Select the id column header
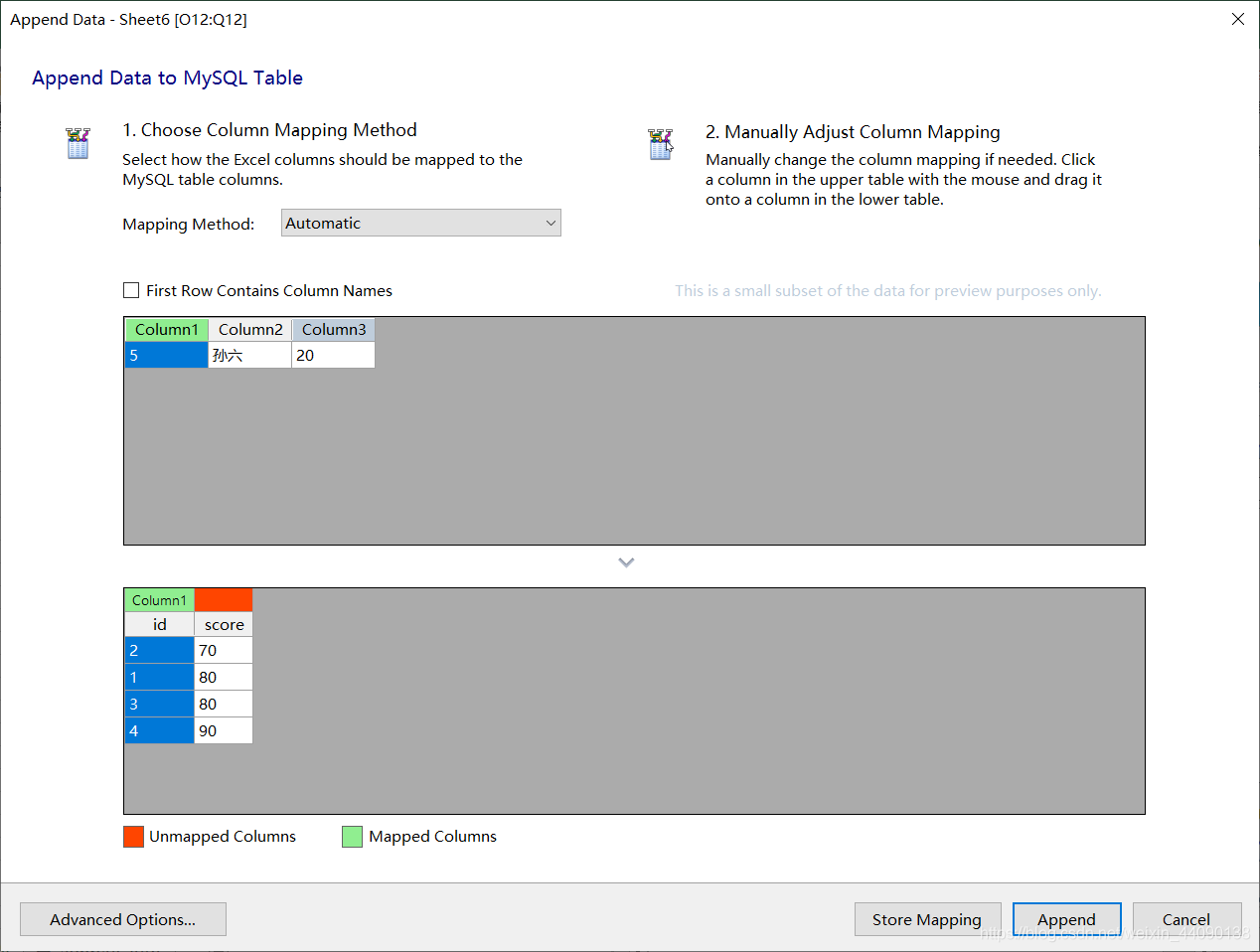 point(159,624)
